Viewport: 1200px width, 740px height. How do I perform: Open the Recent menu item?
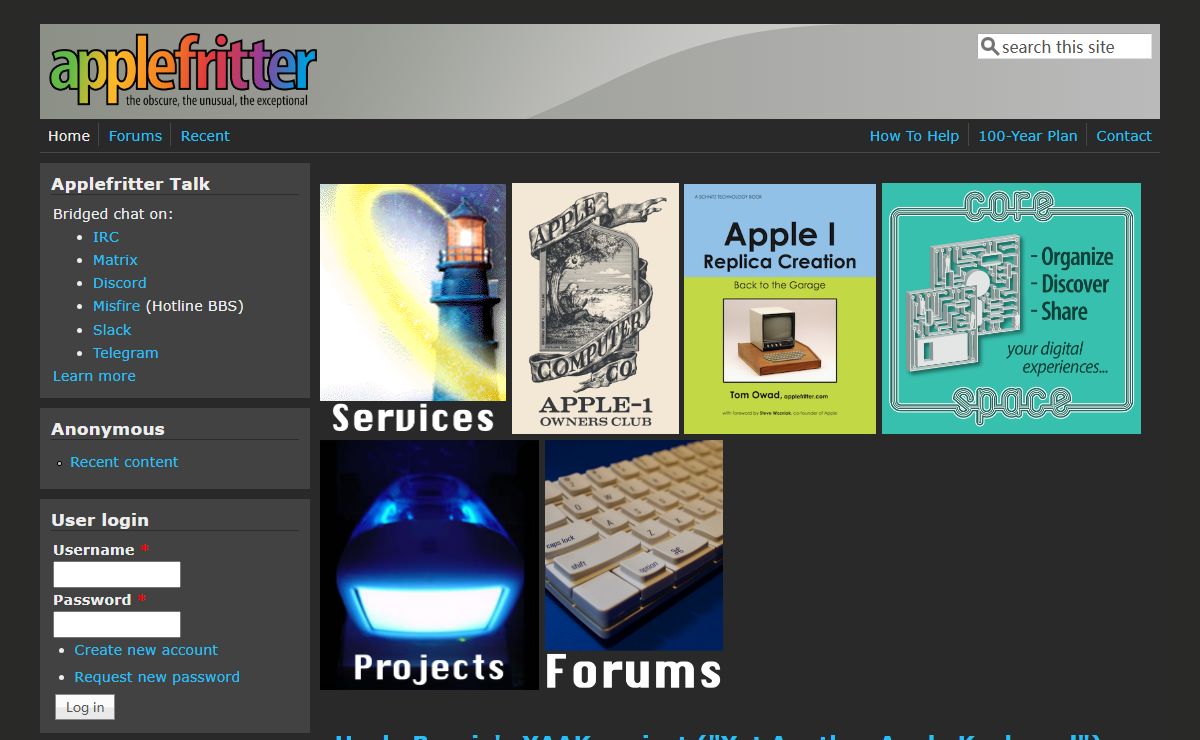click(205, 136)
